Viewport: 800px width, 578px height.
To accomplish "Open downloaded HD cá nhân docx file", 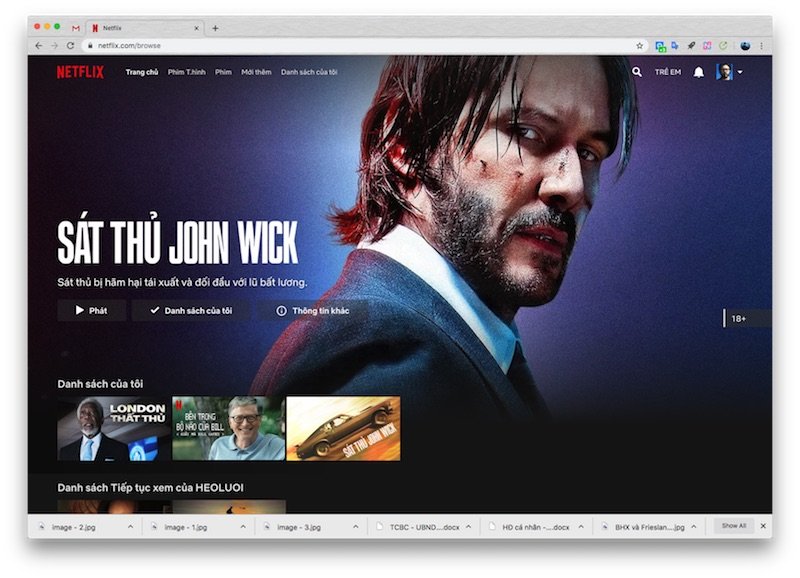I will pyautogui.click(x=536, y=527).
